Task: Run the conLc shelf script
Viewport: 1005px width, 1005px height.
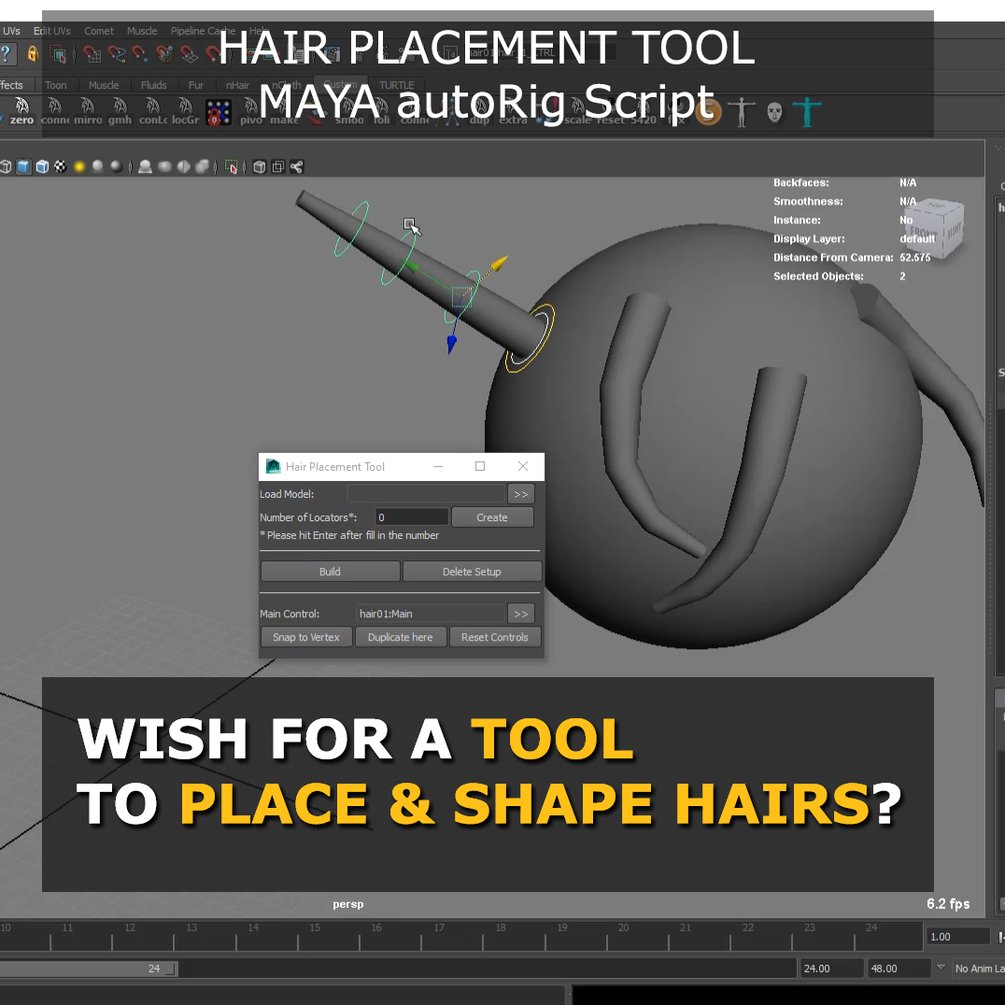Action: [x=153, y=112]
